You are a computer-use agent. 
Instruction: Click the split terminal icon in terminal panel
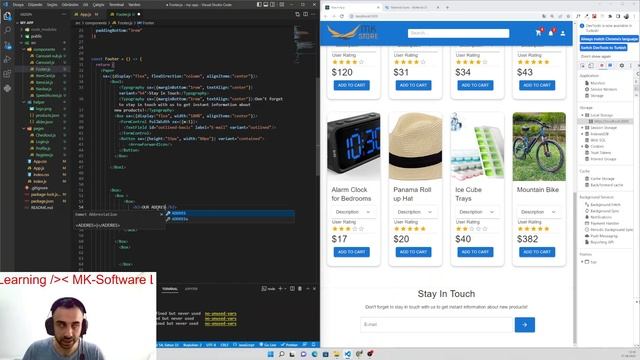292,289
